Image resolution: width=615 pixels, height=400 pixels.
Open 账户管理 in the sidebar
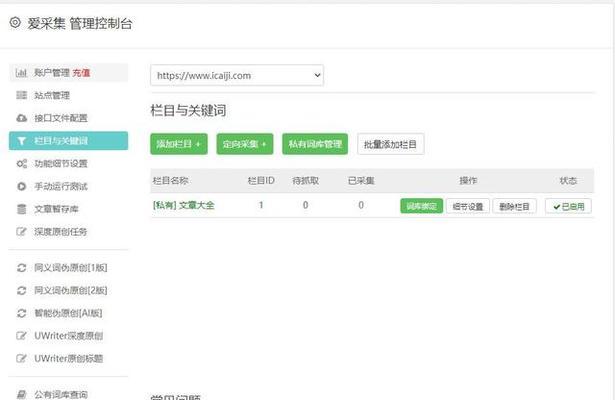click(x=68, y=73)
